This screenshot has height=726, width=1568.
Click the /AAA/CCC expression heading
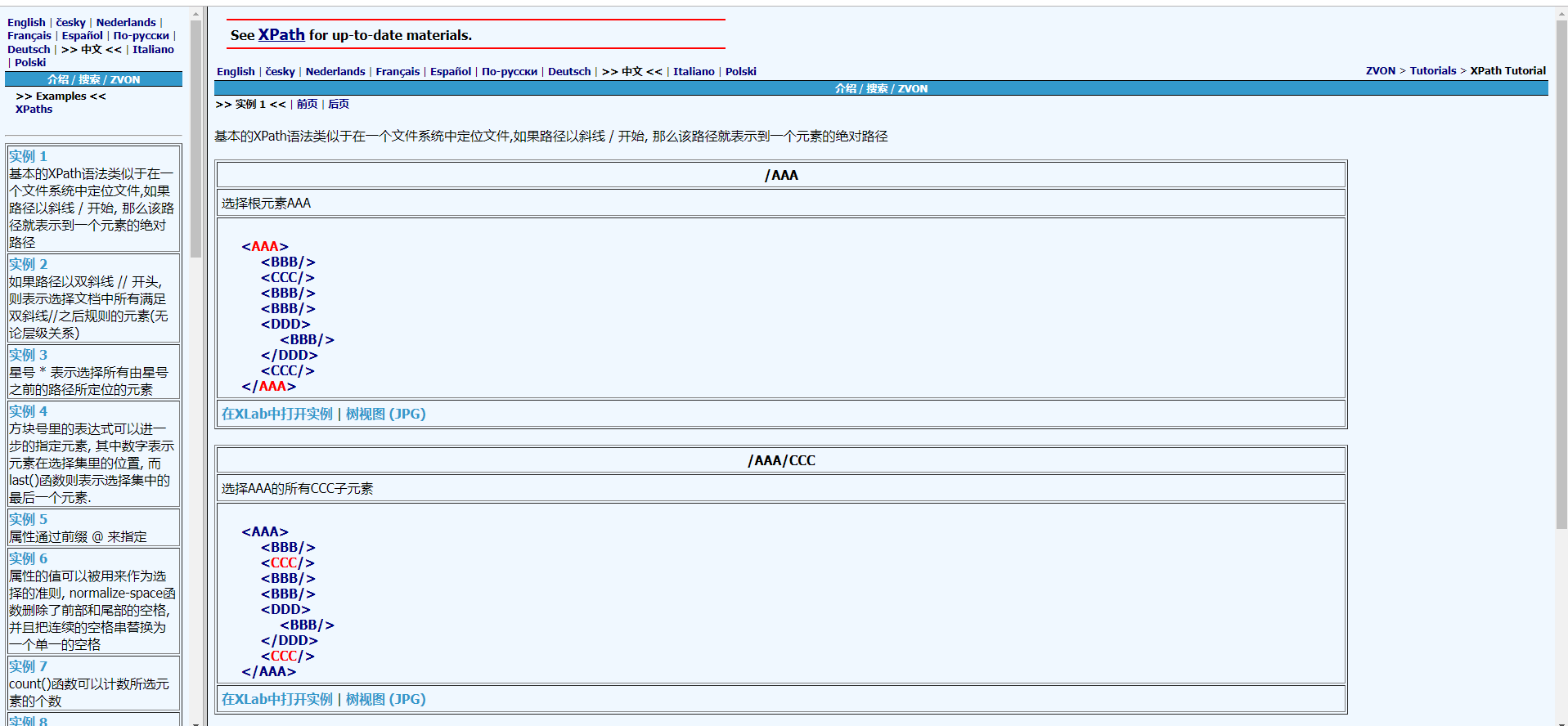(x=781, y=460)
